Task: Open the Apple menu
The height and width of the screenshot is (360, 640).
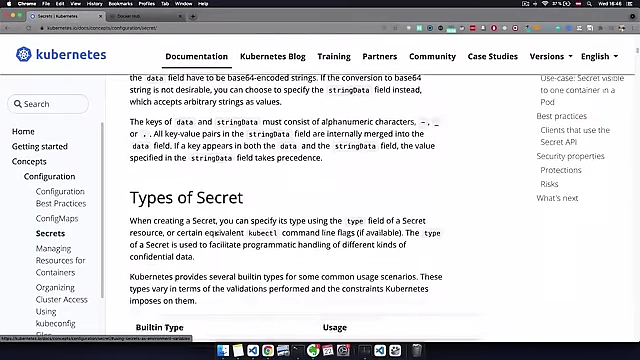Action: (9, 4)
